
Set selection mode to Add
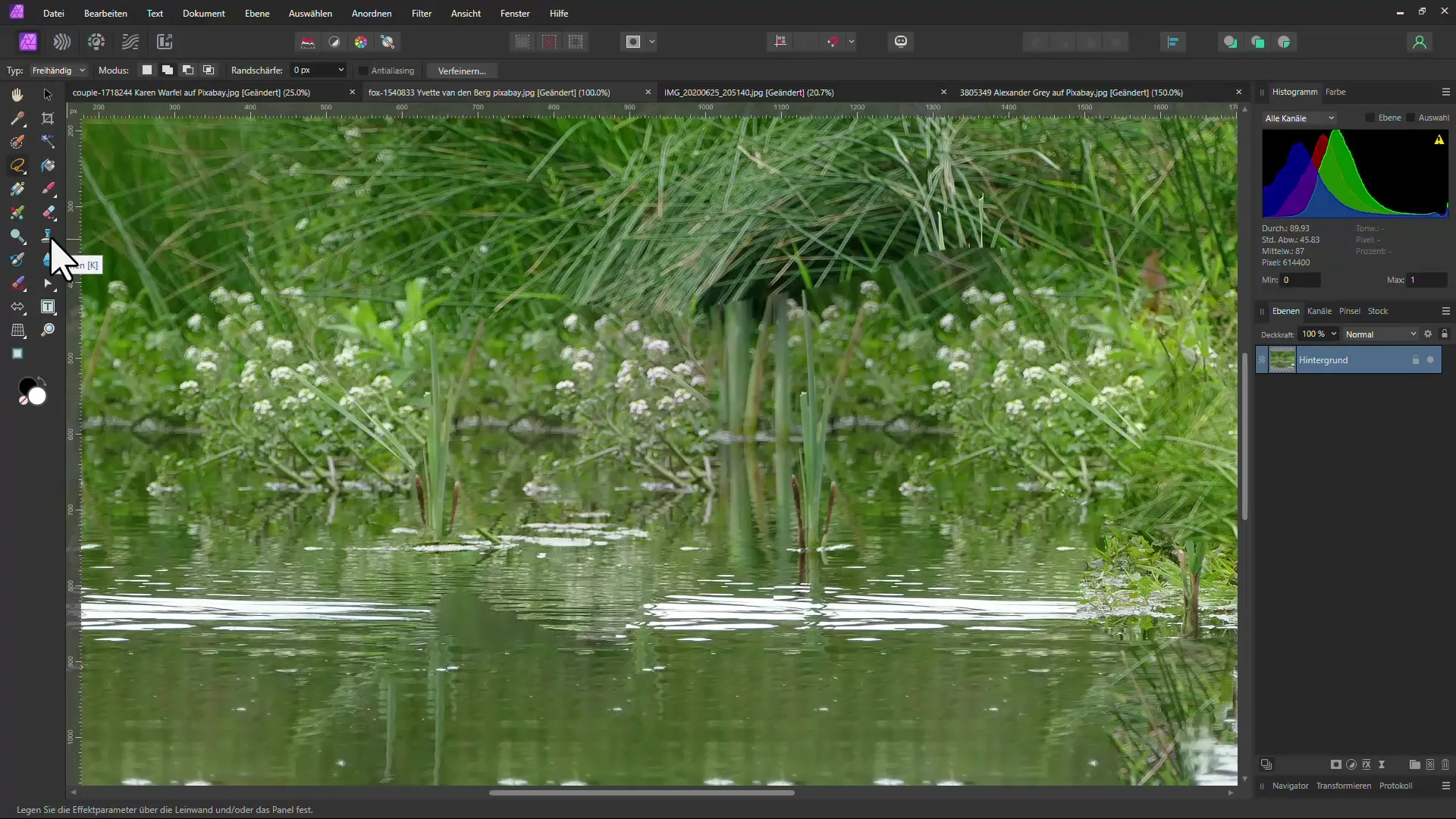point(168,70)
